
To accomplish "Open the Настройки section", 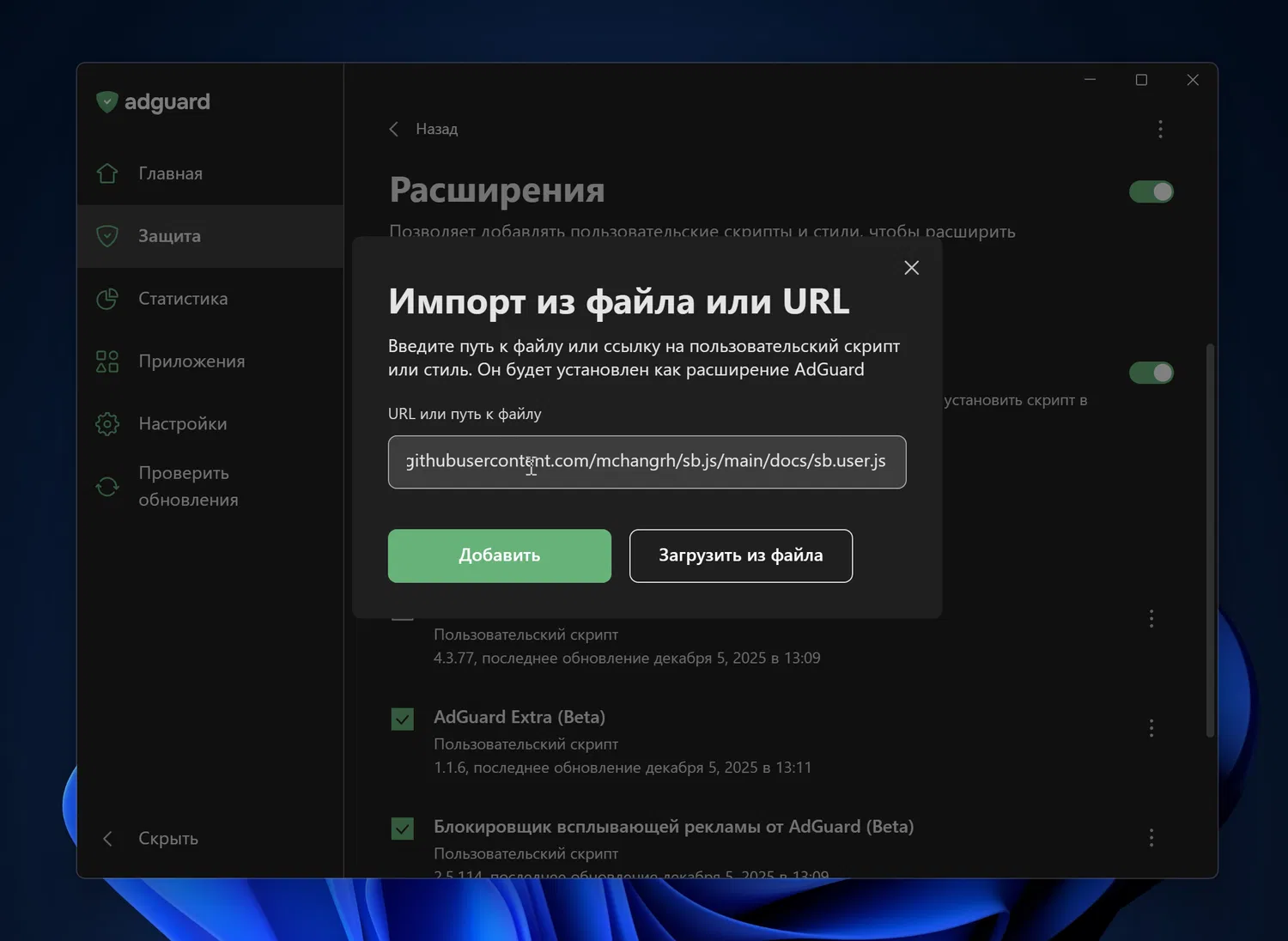I will coord(210,424).
